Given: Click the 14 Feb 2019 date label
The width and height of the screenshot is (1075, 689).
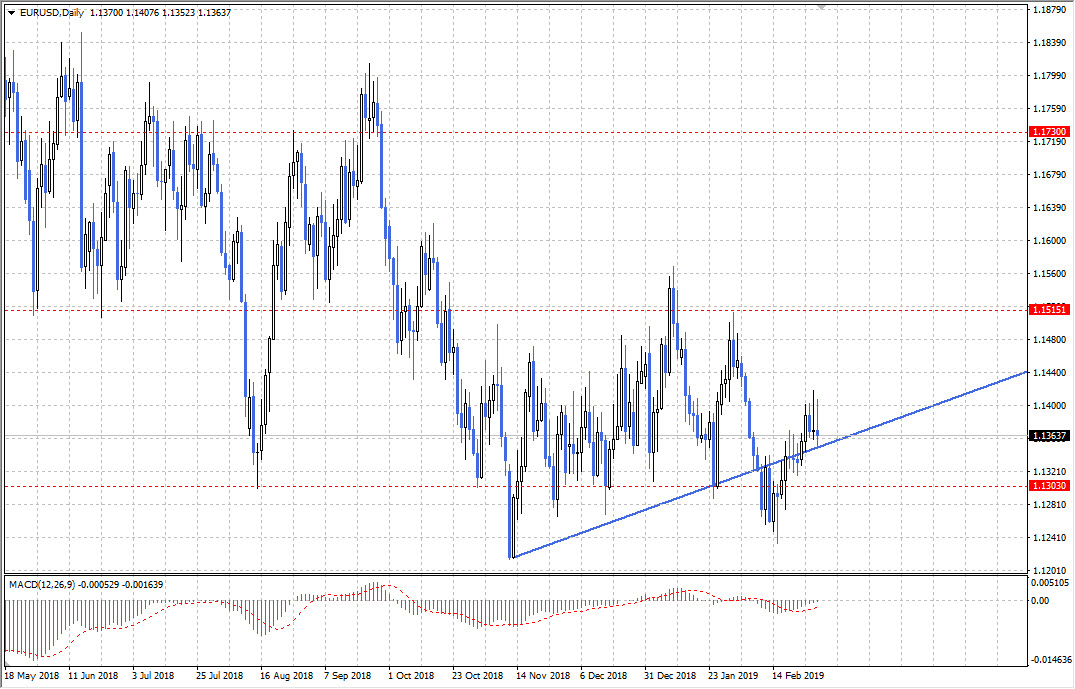Looking at the screenshot, I should click(x=798, y=675).
